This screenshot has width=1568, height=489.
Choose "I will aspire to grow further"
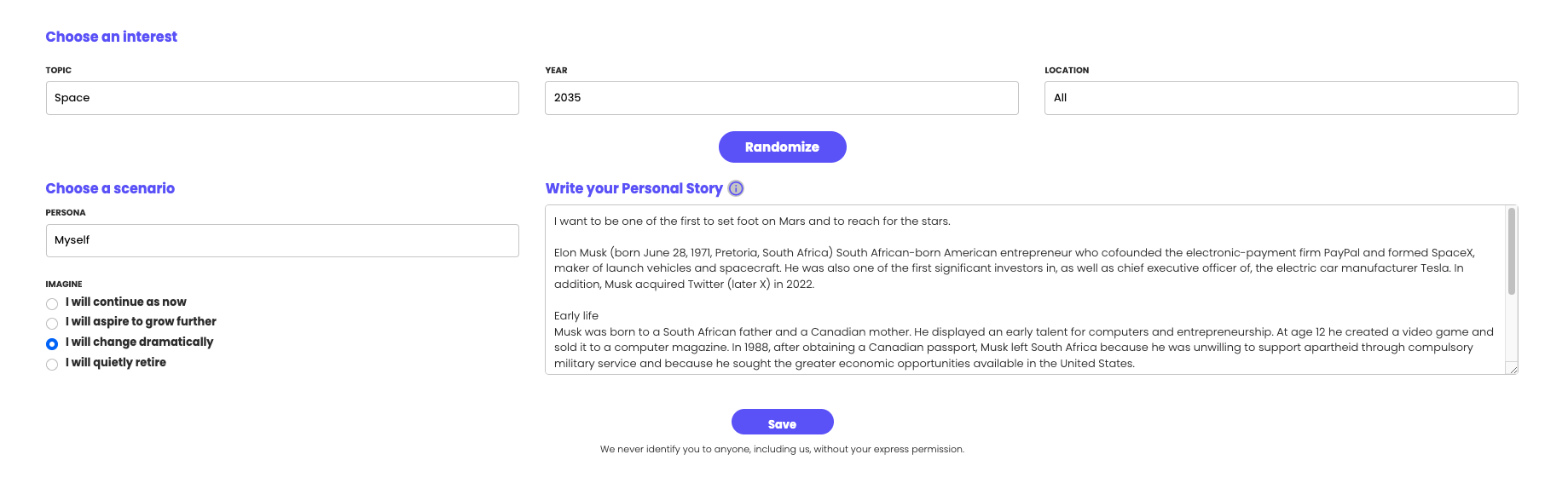52,324
